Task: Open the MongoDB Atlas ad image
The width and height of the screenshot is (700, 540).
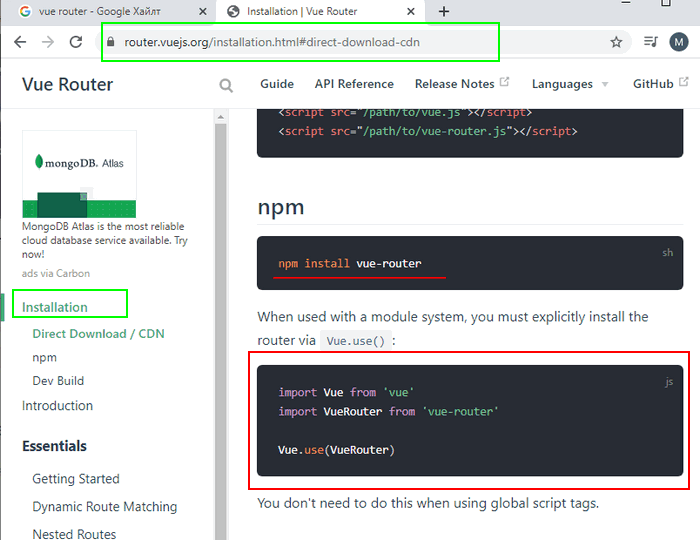Action: coord(79,174)
